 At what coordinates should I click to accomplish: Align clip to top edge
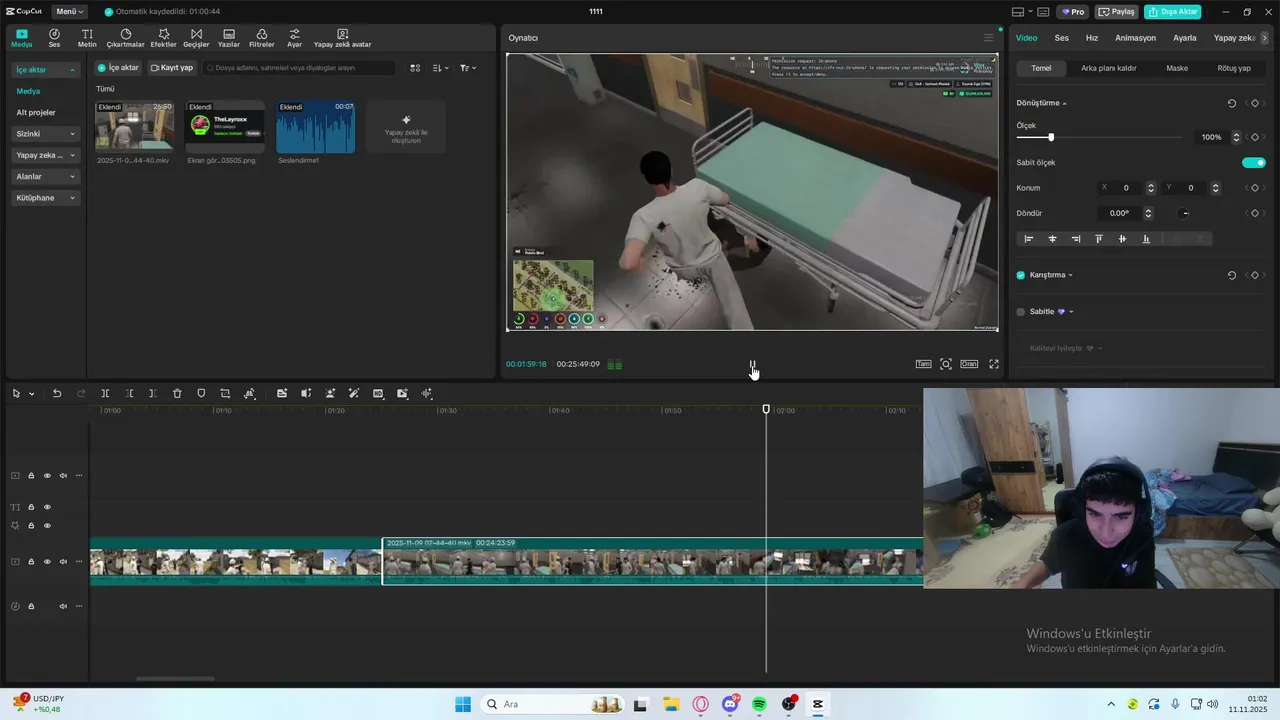[x=1099, y=239]
